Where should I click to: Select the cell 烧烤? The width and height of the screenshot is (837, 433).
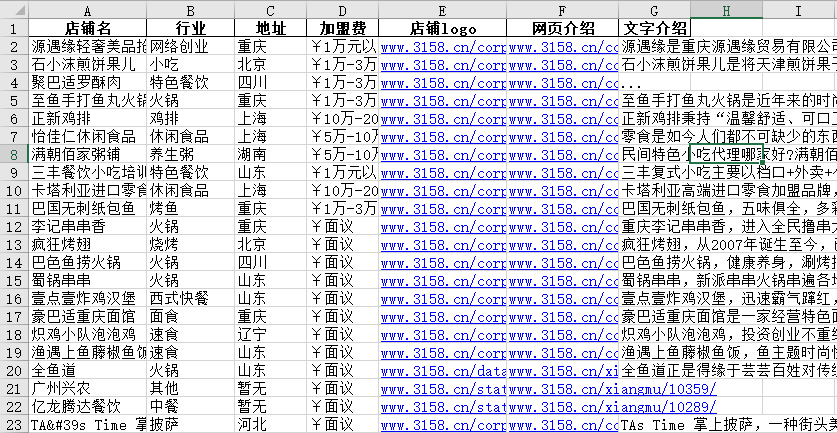pos(191,245)
